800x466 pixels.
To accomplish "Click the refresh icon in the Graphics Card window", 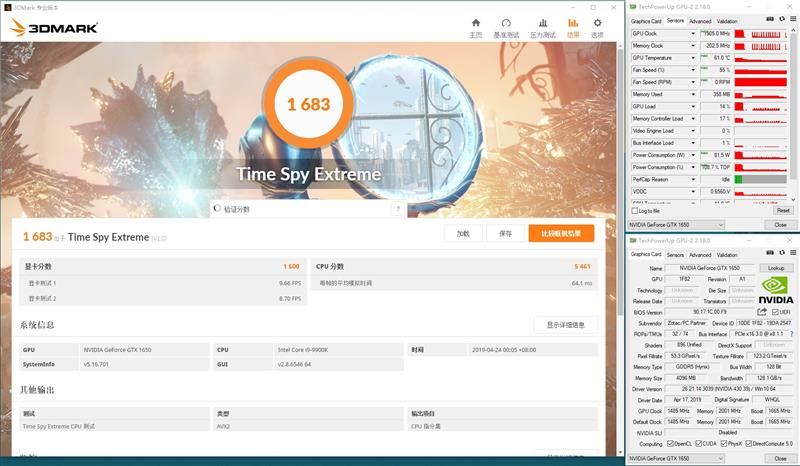I will point(782,253).
